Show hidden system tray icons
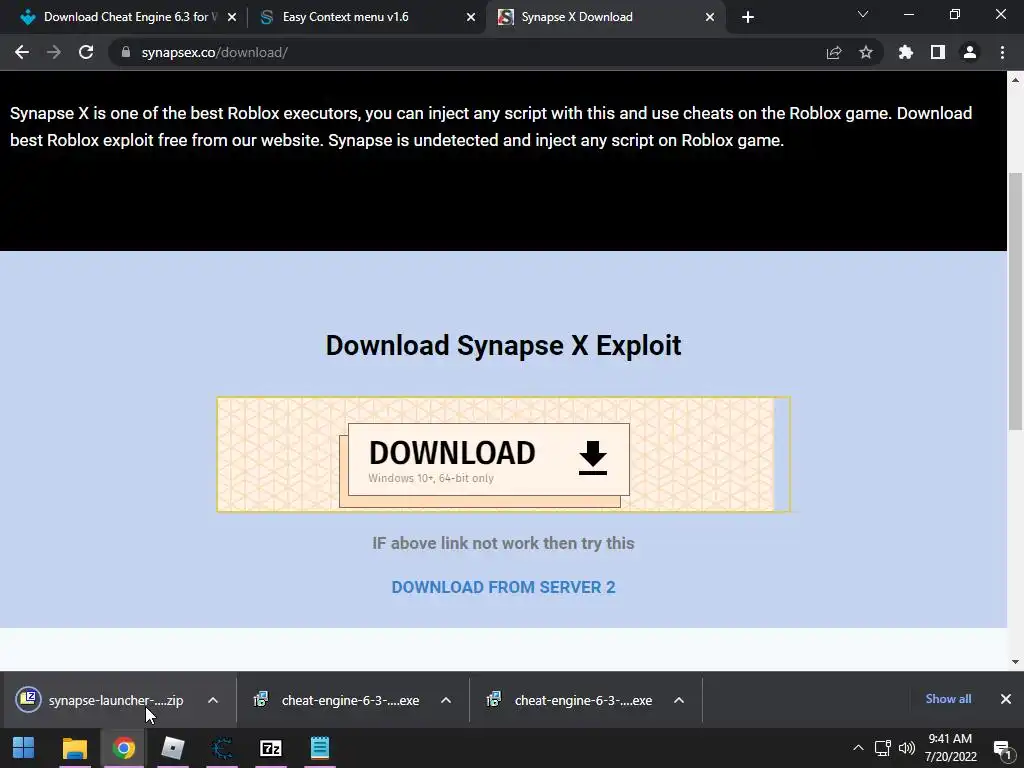This screenshot has width=1024, height=768. tap(858, 748)
